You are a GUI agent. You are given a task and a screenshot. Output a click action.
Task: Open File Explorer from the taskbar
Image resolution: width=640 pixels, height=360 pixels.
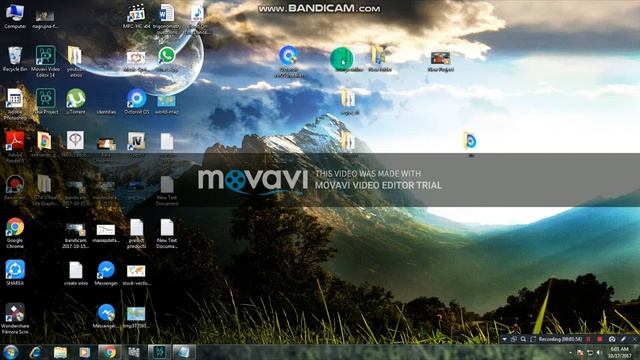point(60,352)
